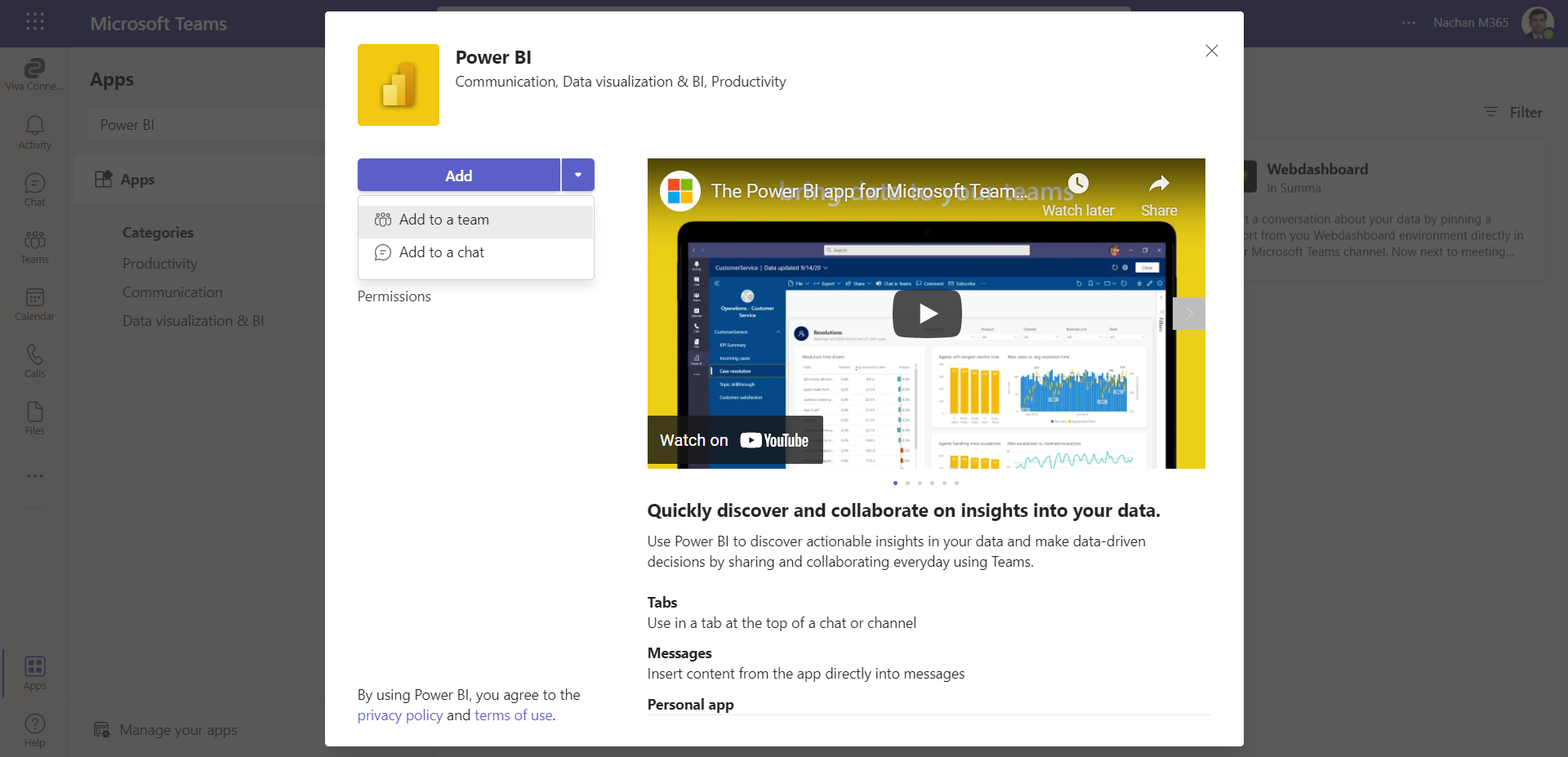Click the Power BI app logo
Image resolution: width=1568 pixels, height=757 pixels.
tap(398, 85)
